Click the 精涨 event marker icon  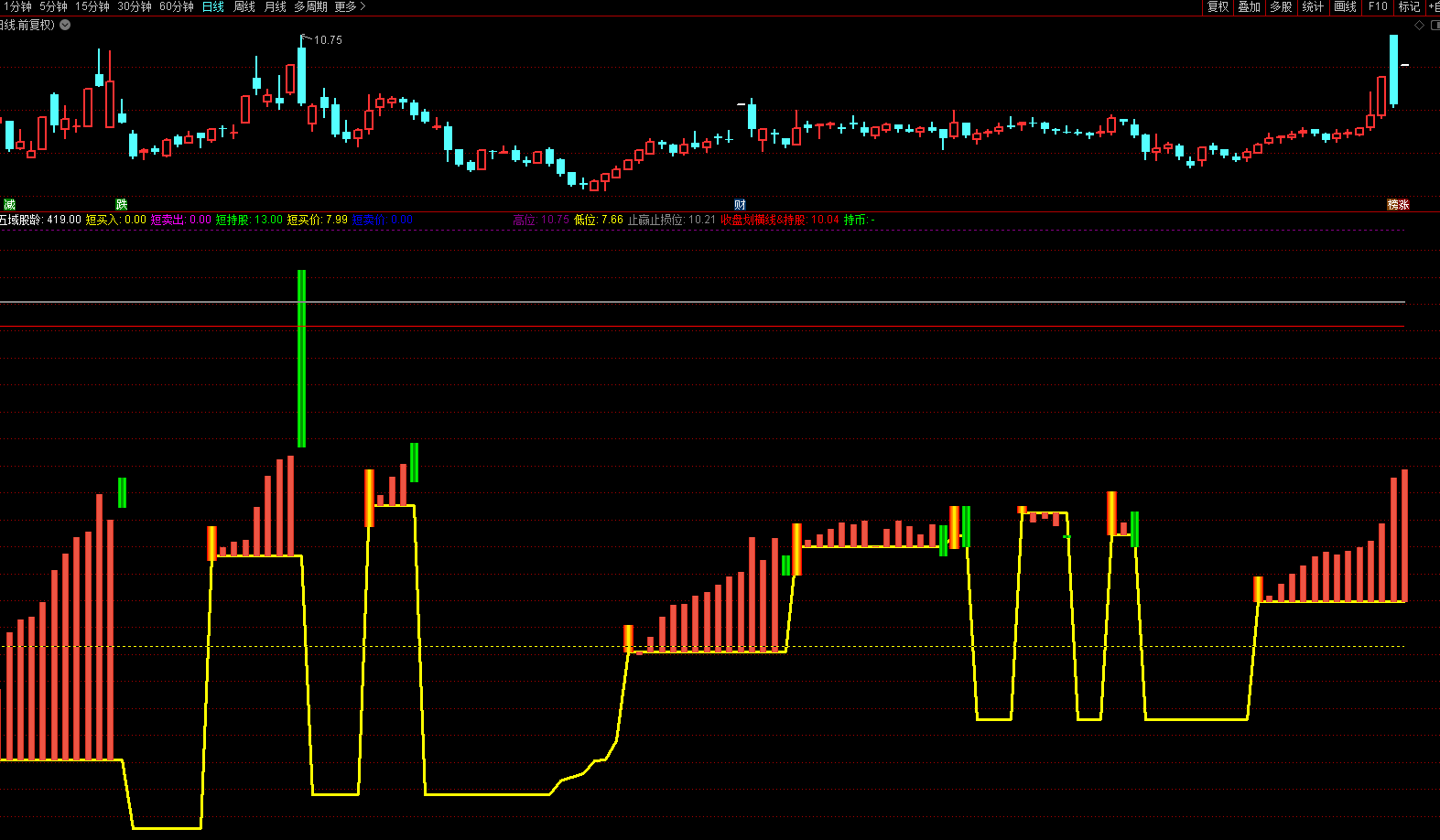point(1398,204)
